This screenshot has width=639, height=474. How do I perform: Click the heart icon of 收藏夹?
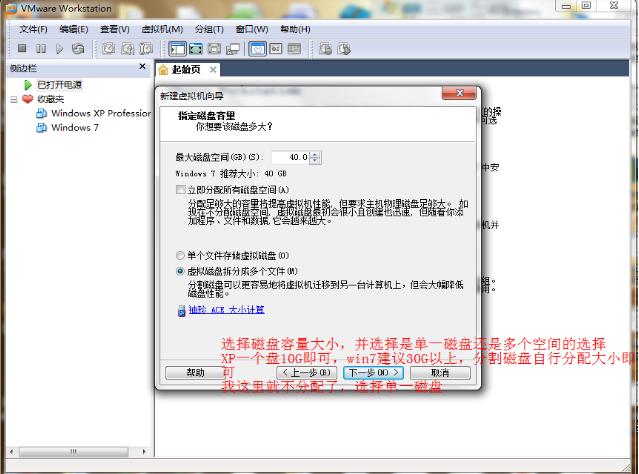[x=28, y=99]
